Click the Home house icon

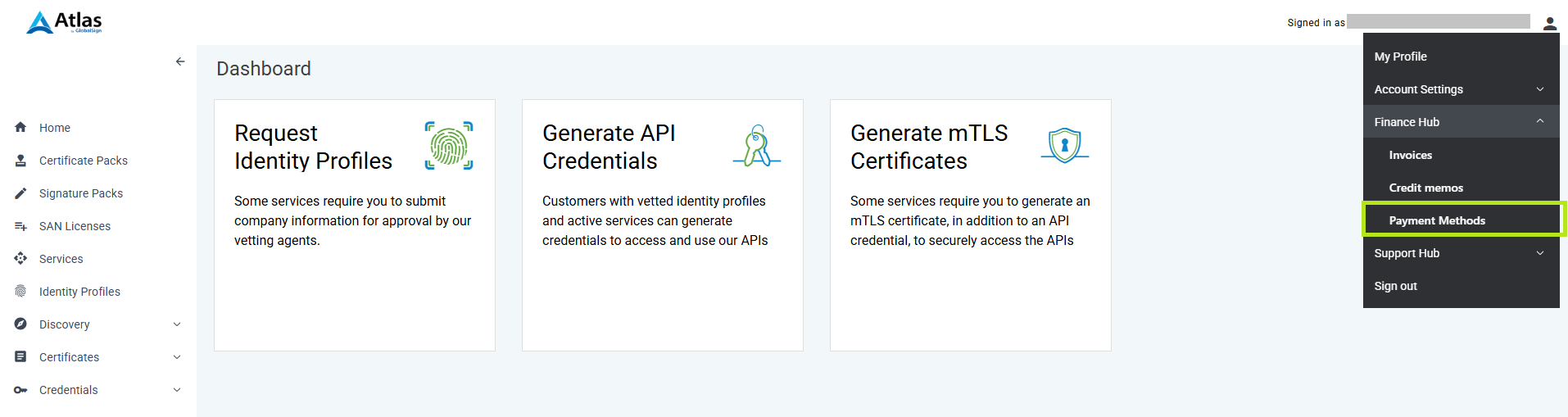tap(20, 127)
